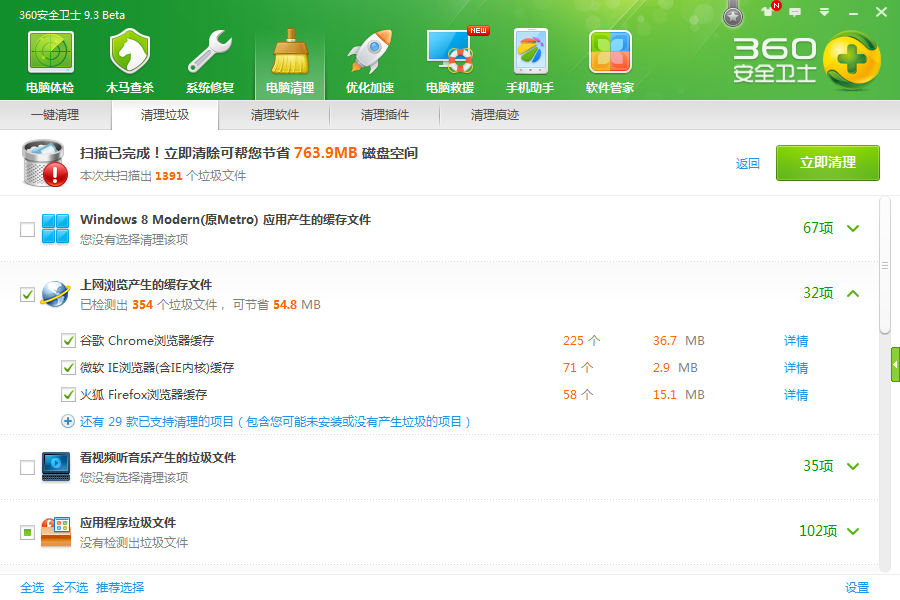Switch to 清理插件 tab
The height and width of the screenshot is (600, 900).
[385, 115]
